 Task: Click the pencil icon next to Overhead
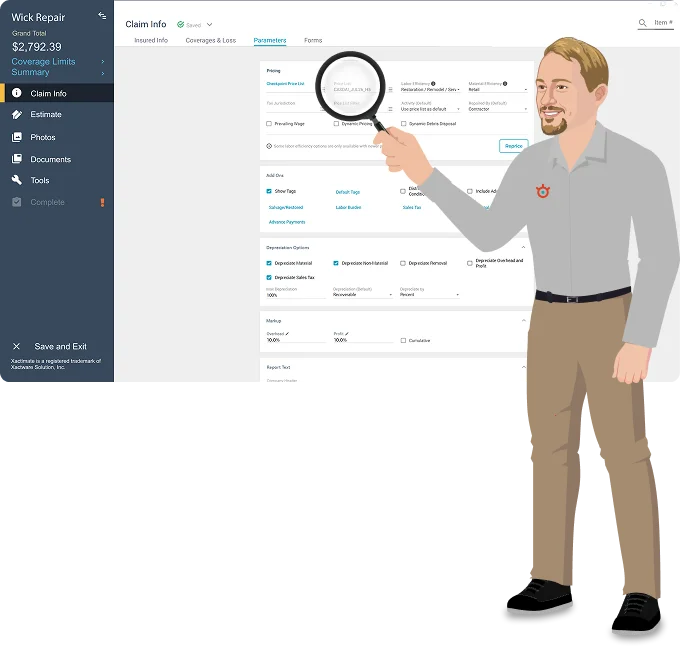click(x=288, y=334)
